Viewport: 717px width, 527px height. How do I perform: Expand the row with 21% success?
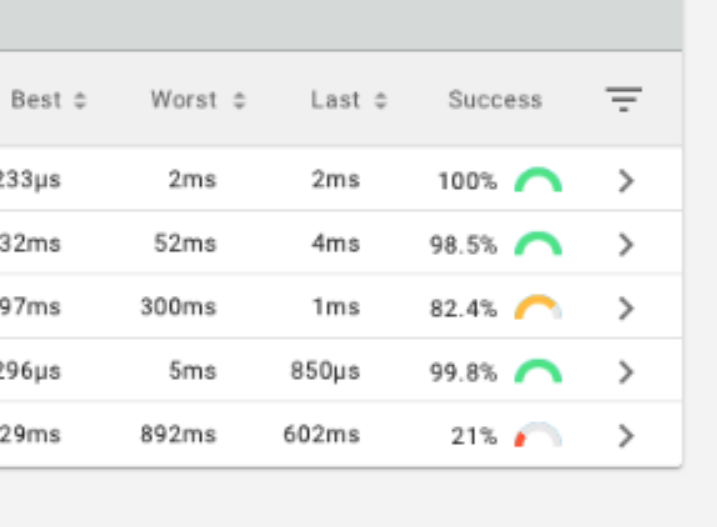click(626, 436)
